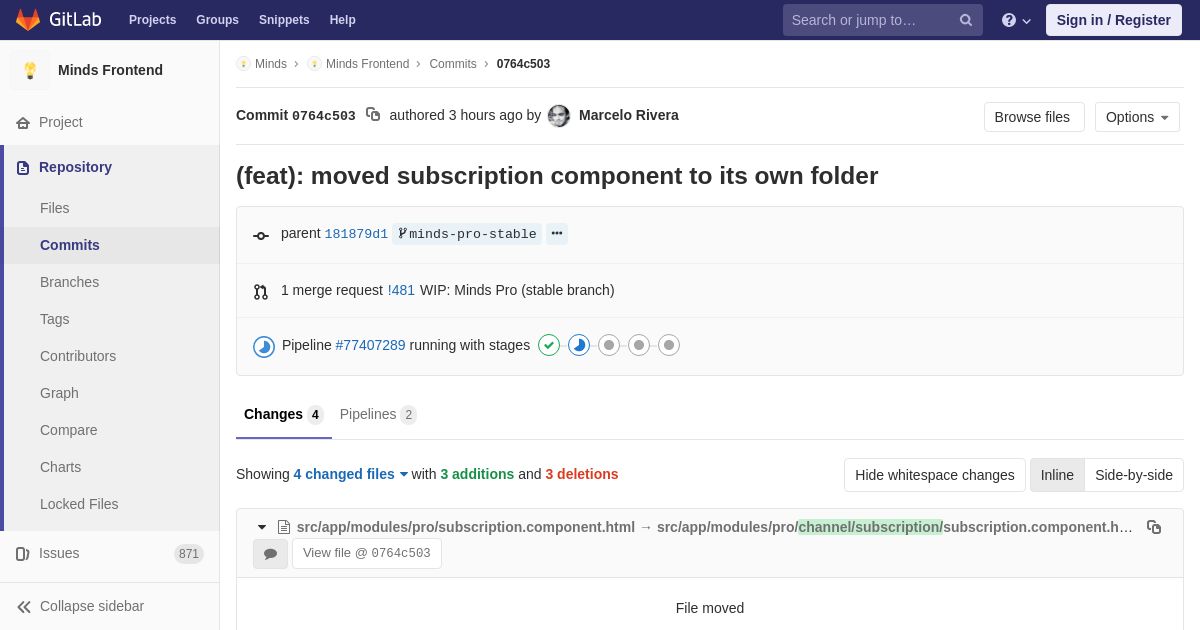Click the third pipeline stage icon

tap(609, 345)
